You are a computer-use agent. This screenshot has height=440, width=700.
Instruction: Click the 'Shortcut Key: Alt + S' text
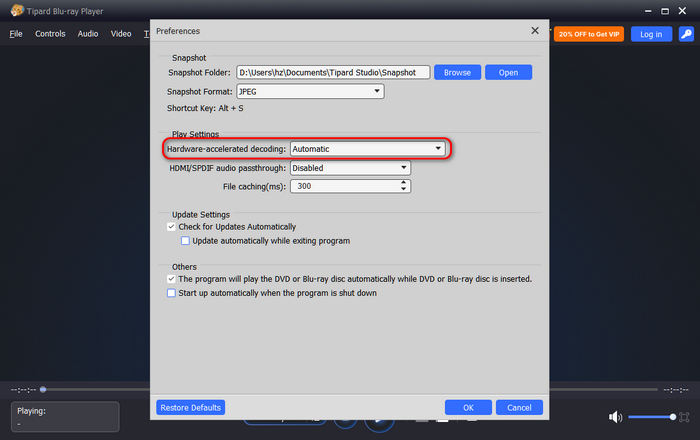205,108
